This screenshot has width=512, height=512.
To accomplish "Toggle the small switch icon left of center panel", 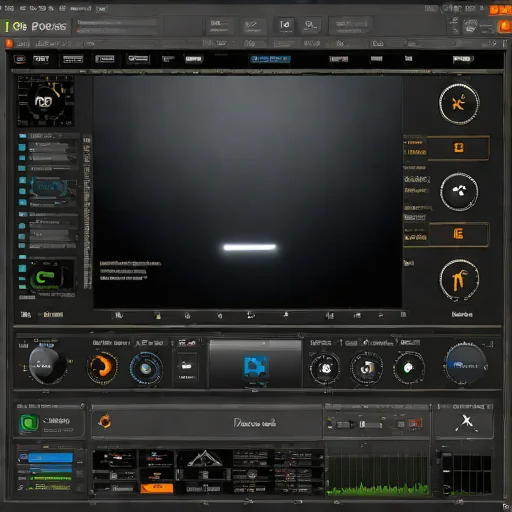I will point(186,366).
